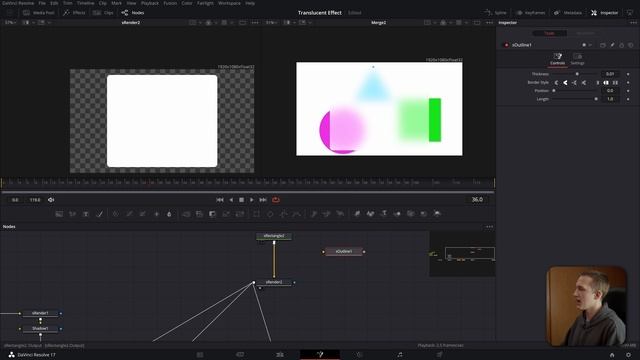Open right viewer three-dot options menu
This screenshot has height=360, width=640.
tap(489, 23)
